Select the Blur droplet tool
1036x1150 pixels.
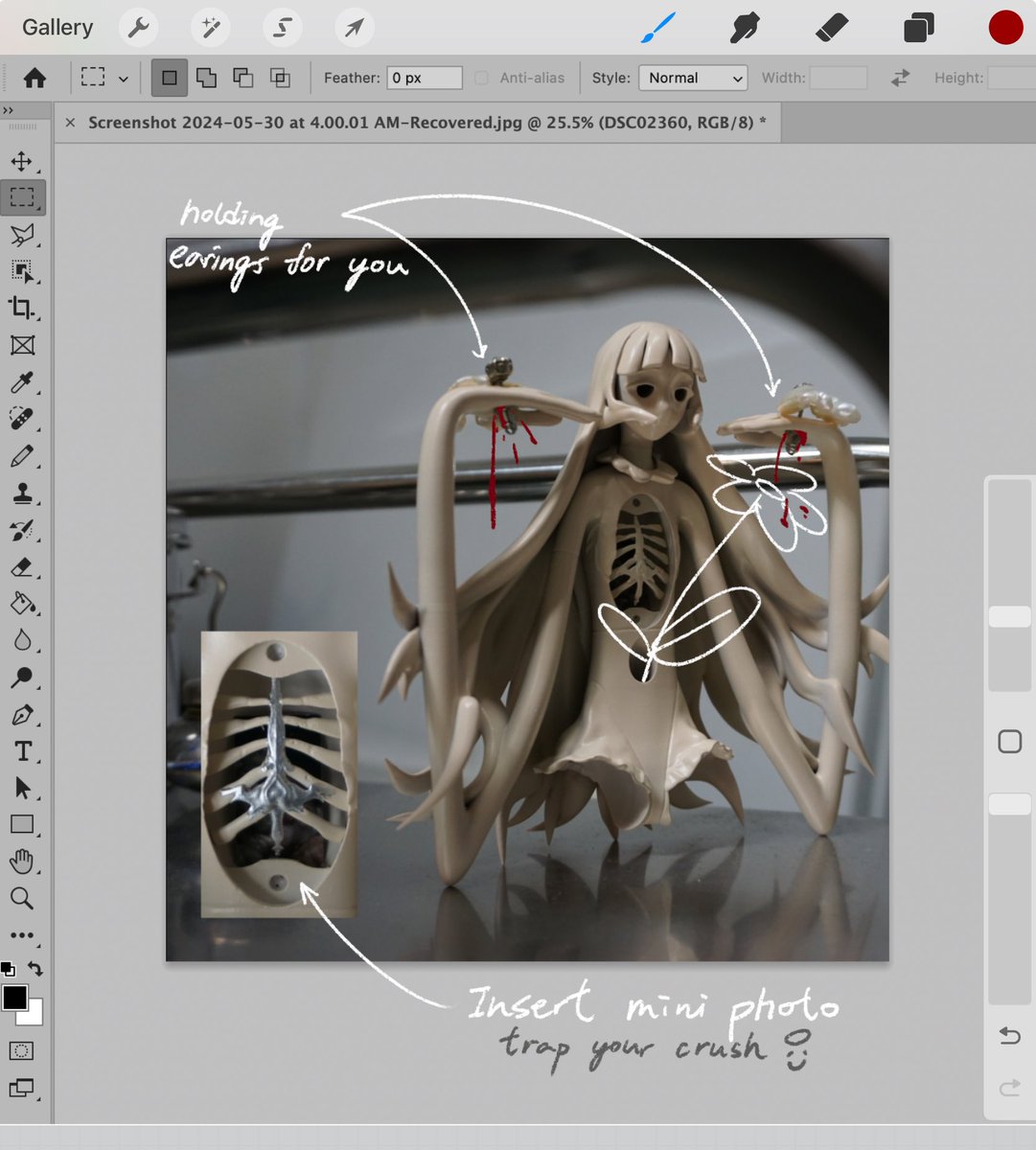(22, 640)
